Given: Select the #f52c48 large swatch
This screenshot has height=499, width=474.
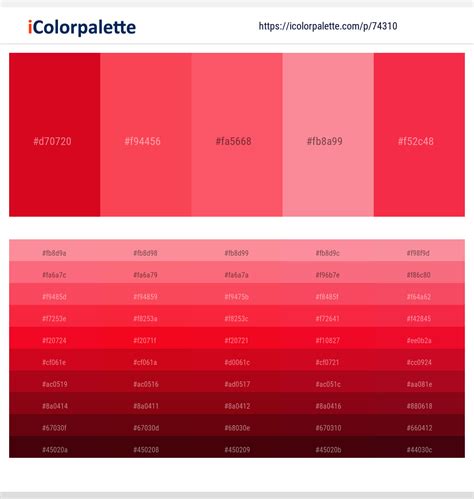Looking at the screenshot, I should (419, 135).
